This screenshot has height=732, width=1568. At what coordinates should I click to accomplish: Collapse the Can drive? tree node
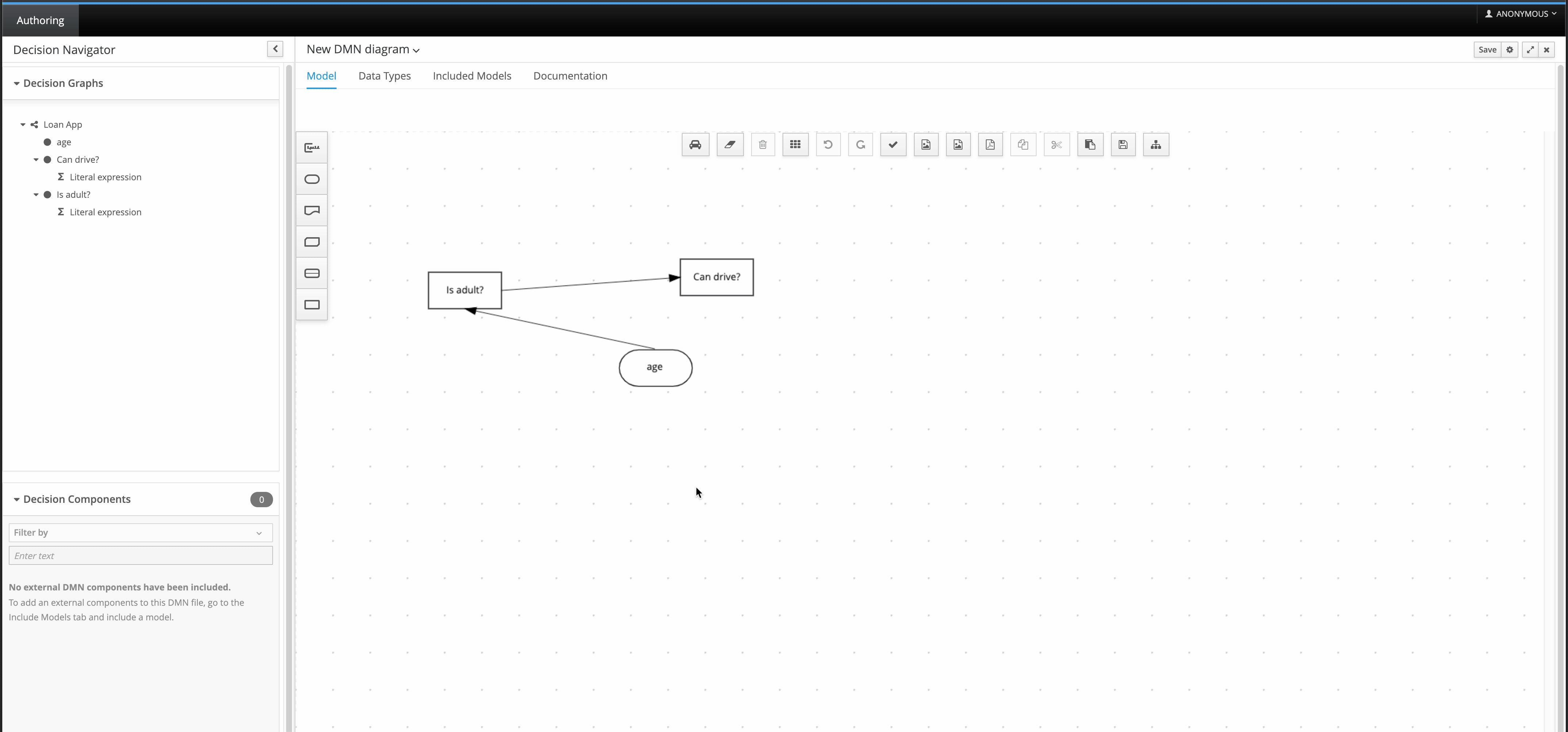tap(36, 160)
